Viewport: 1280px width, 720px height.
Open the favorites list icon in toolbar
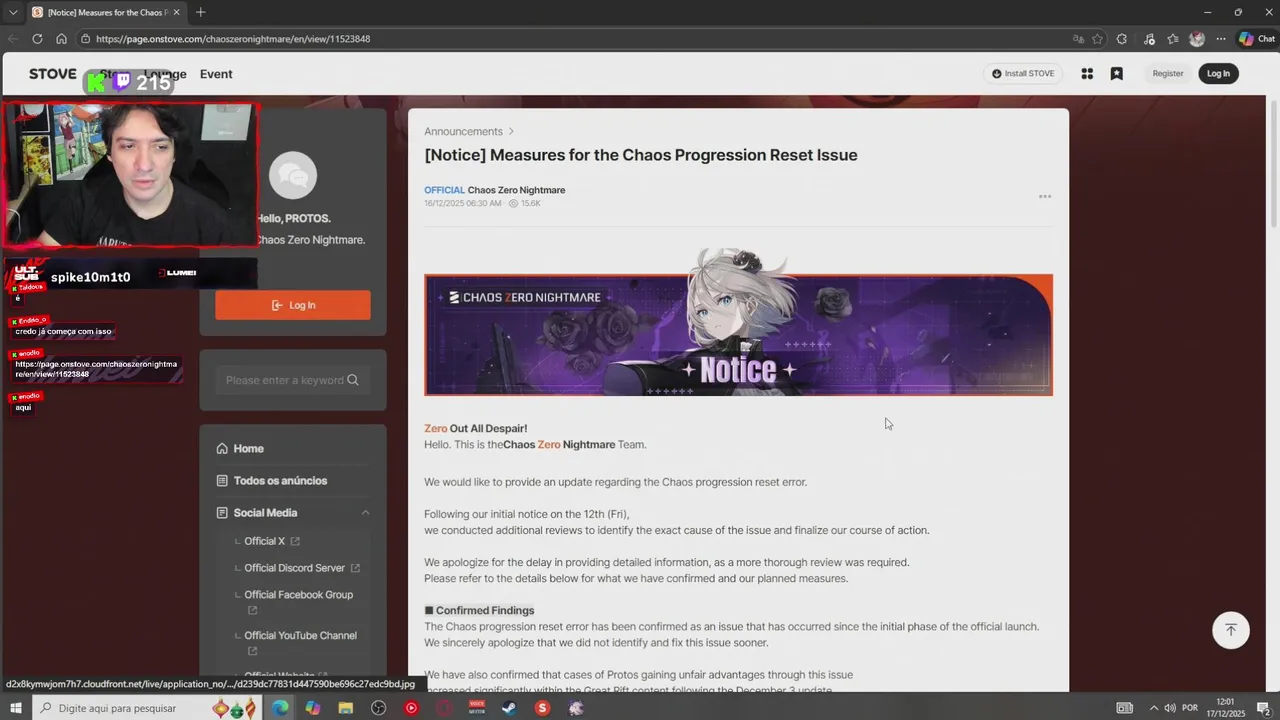tap(1172, 39)
